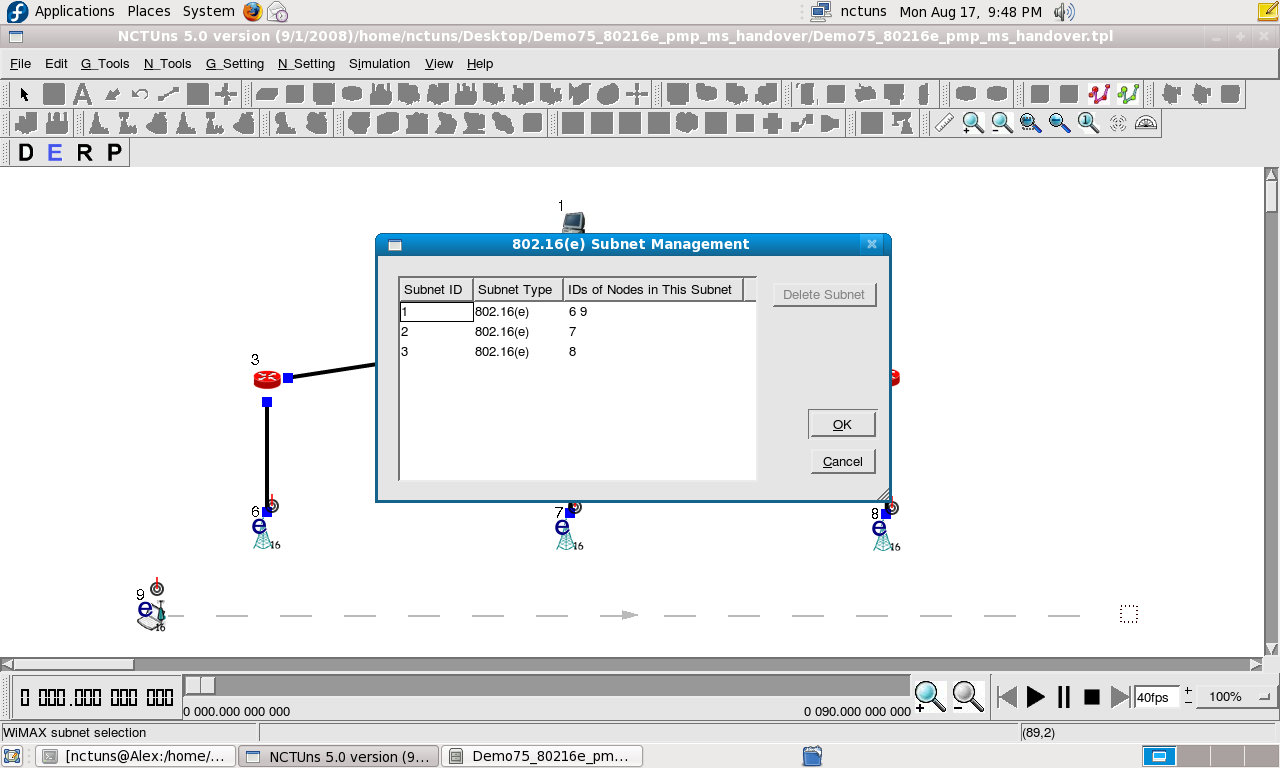This screenshot has width=1280, height=768.
Task: Close the Subnet Management dialog
Action: click(871, 244)
